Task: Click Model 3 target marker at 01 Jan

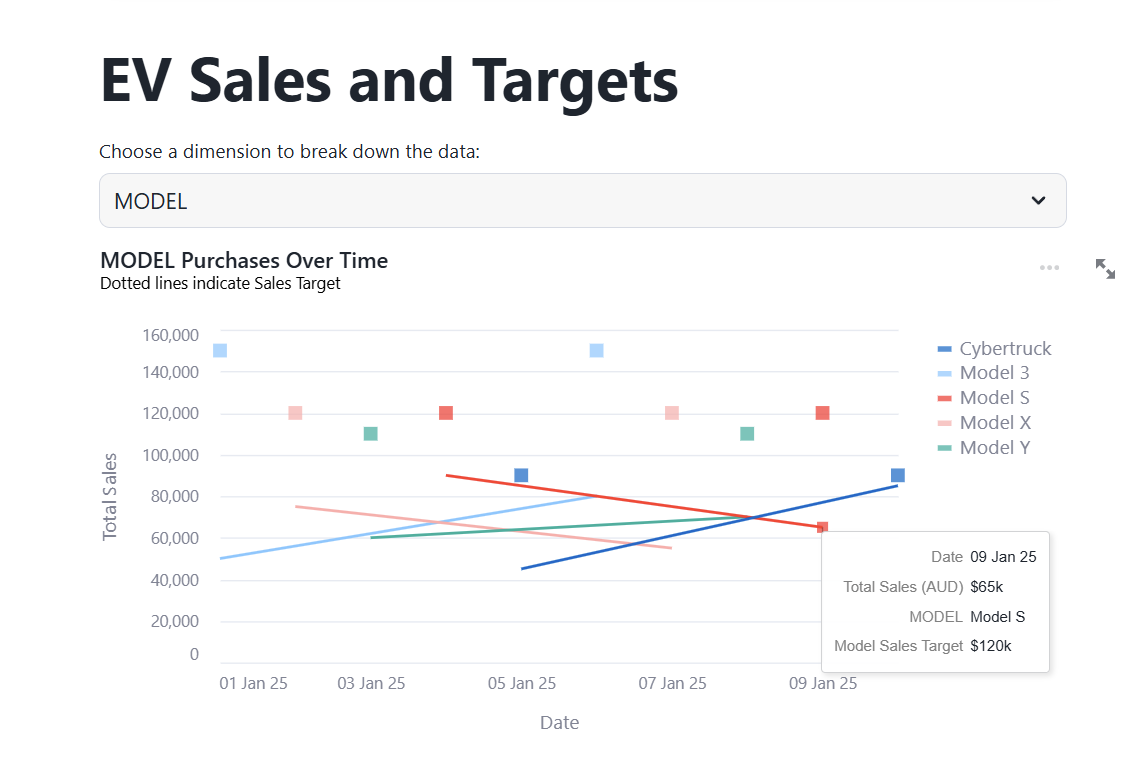Action: (220, 351)
